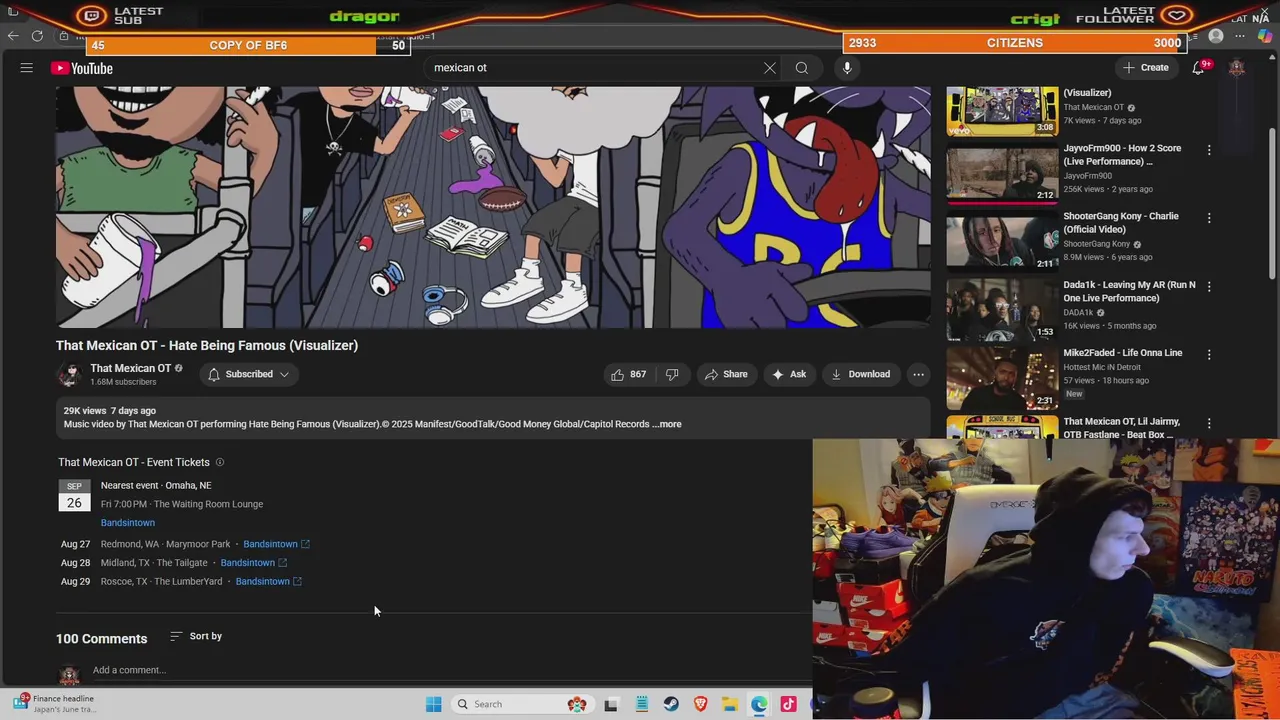This screenshot has height=720, width=1280.
Task: Open the 3:08 Visualizer video thumbnail
Action: tap(1002, 110)
